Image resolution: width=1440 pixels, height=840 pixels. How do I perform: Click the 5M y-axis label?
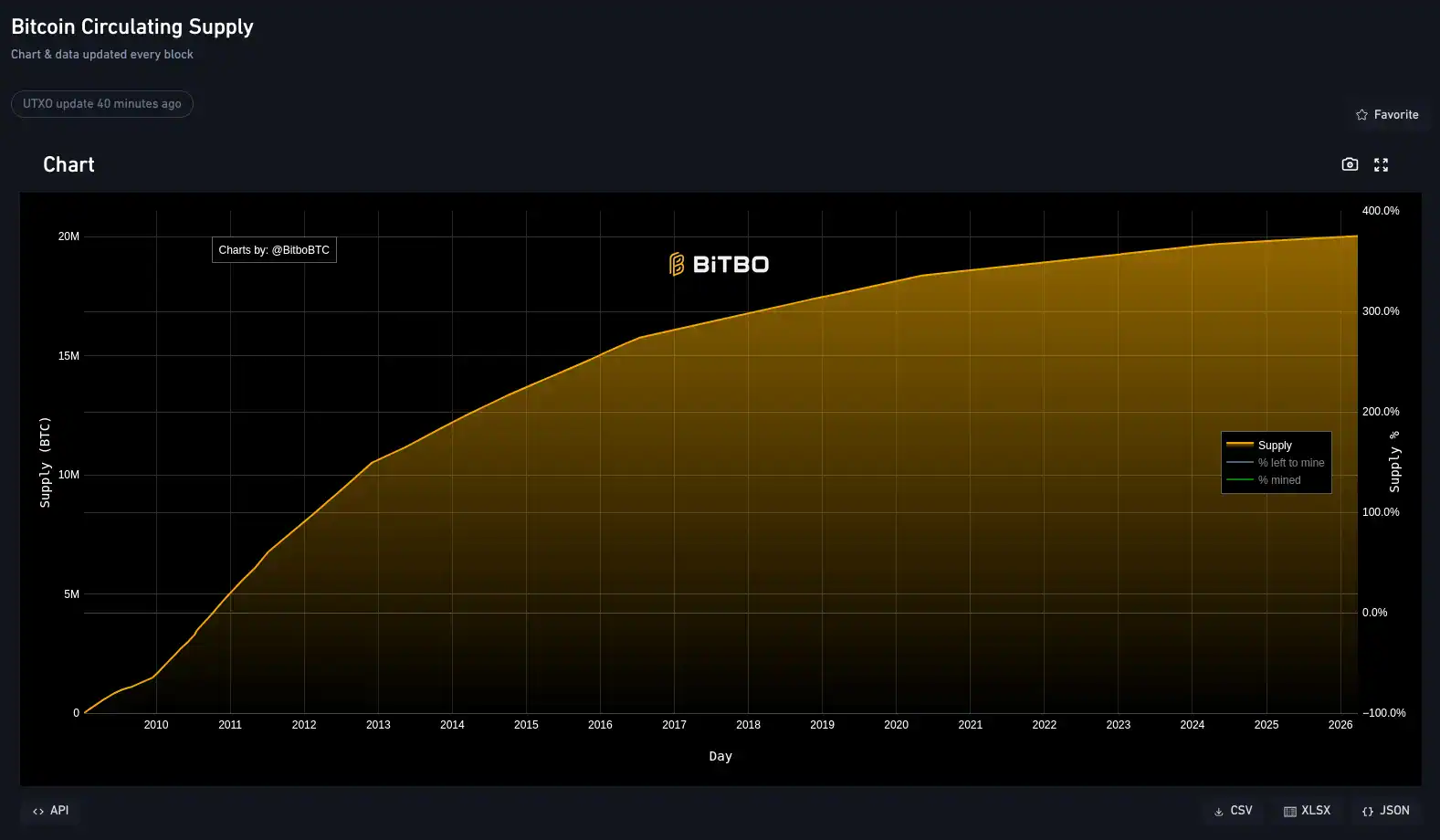point(71,594)
